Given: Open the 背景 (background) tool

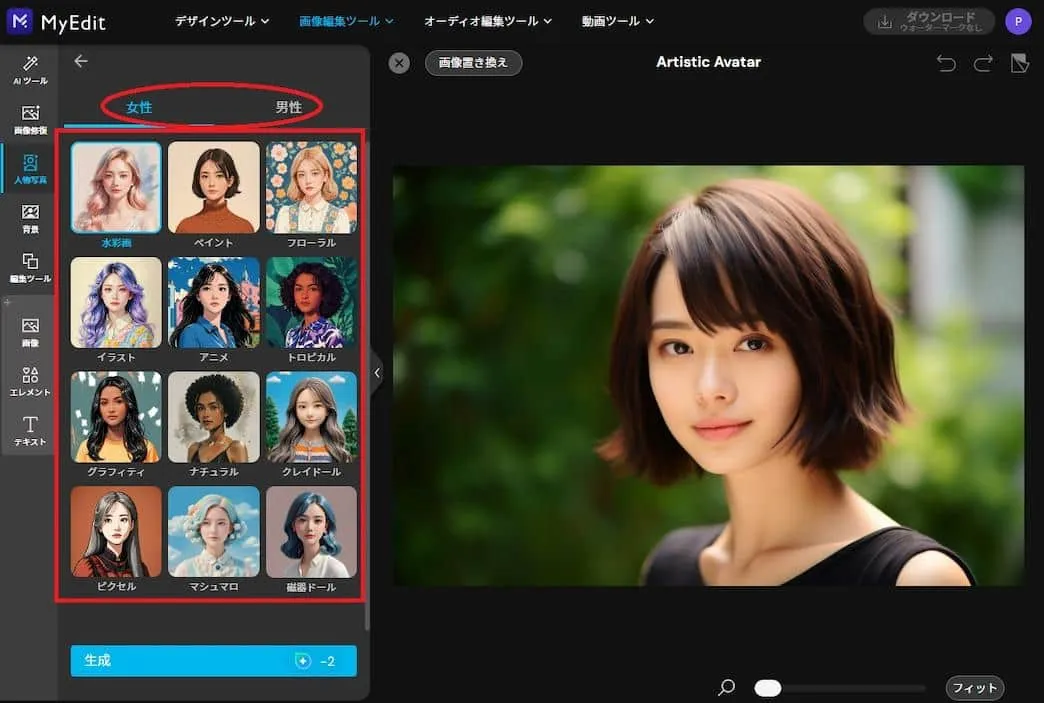Looking at the screenshot, I should 29,216.
